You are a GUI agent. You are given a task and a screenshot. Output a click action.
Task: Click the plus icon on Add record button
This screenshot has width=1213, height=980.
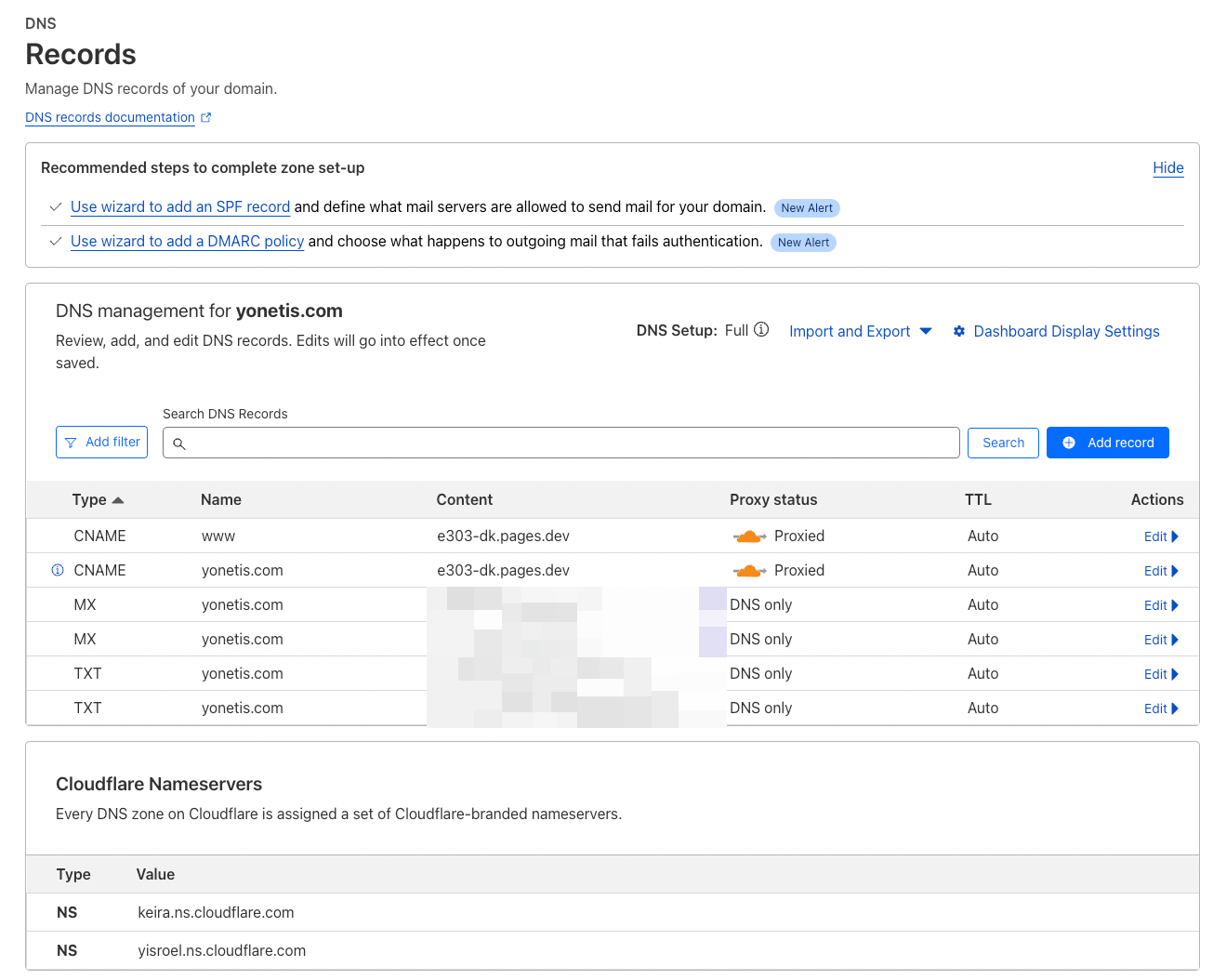click(x=1069, y=443)
